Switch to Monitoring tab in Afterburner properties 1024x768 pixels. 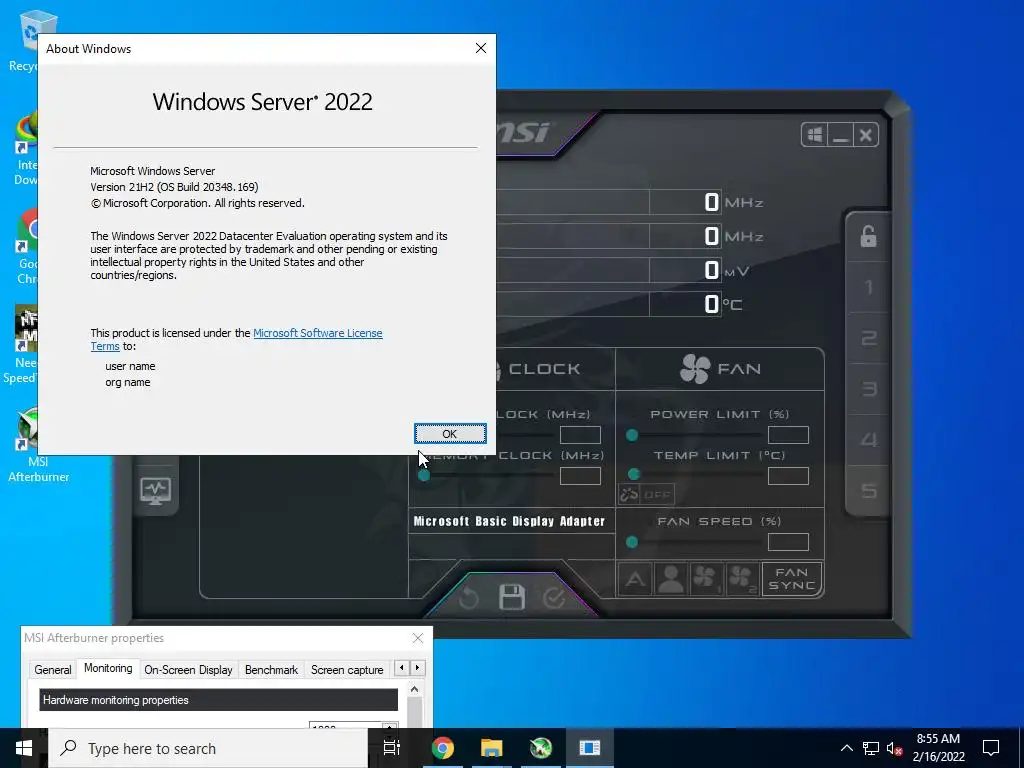pos(108,668)
